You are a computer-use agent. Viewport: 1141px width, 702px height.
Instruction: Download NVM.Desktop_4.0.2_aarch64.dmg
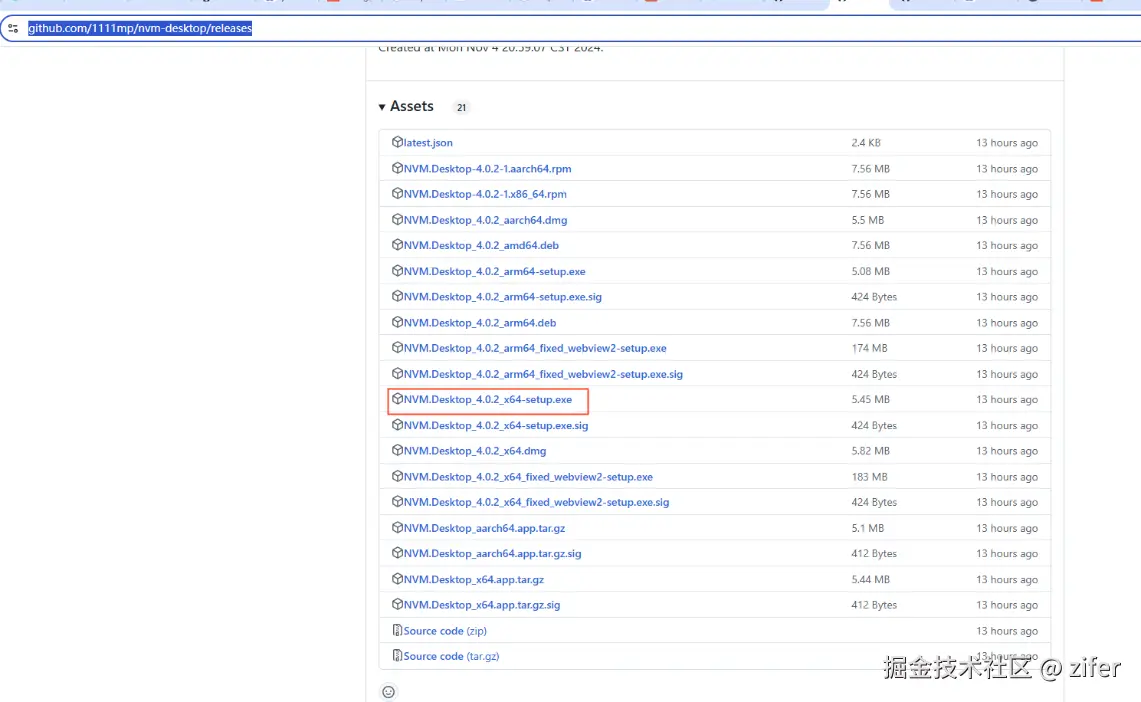[485, 220]
